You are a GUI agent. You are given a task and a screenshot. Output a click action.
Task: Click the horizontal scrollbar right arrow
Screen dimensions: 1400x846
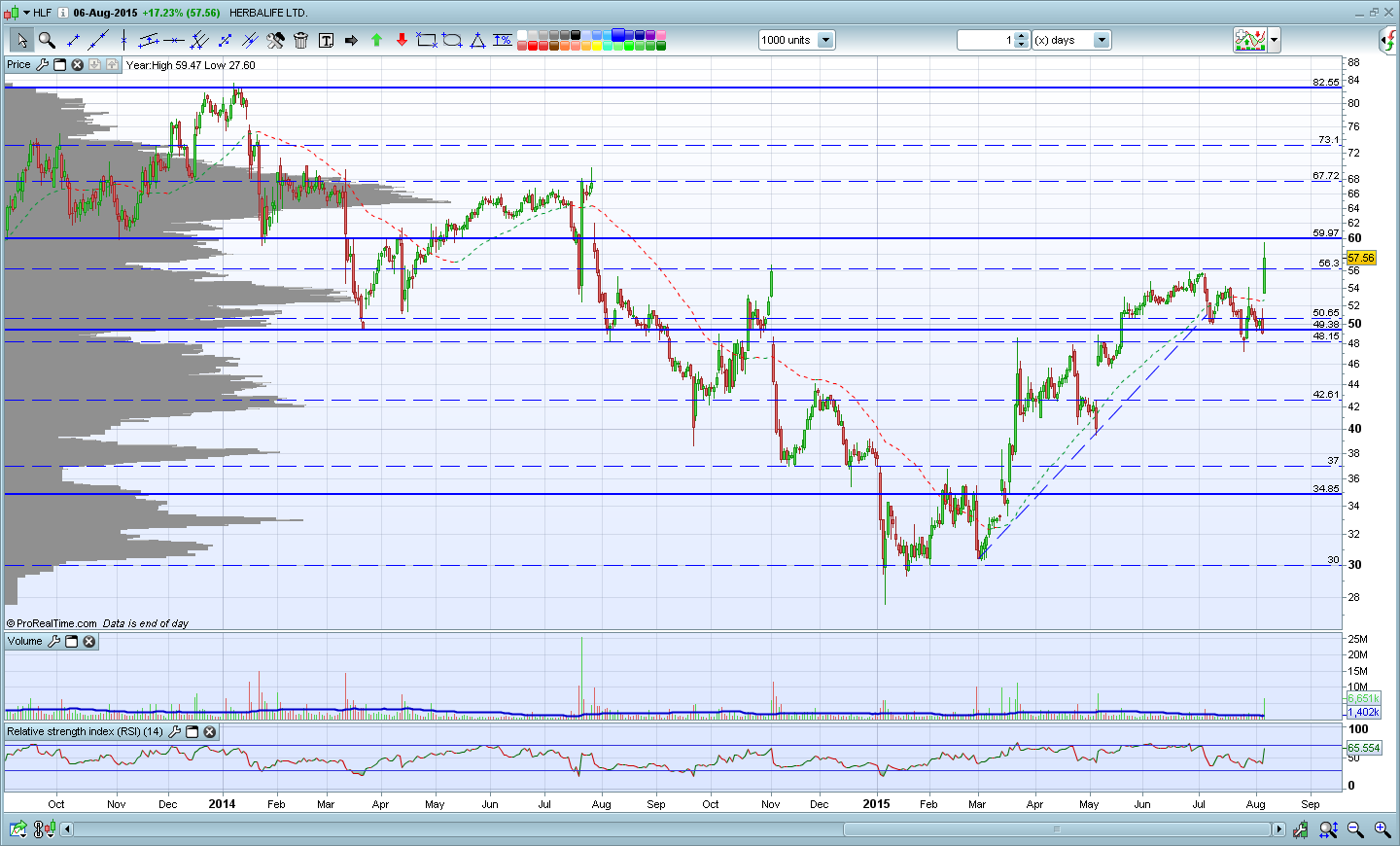point(1278,829)
